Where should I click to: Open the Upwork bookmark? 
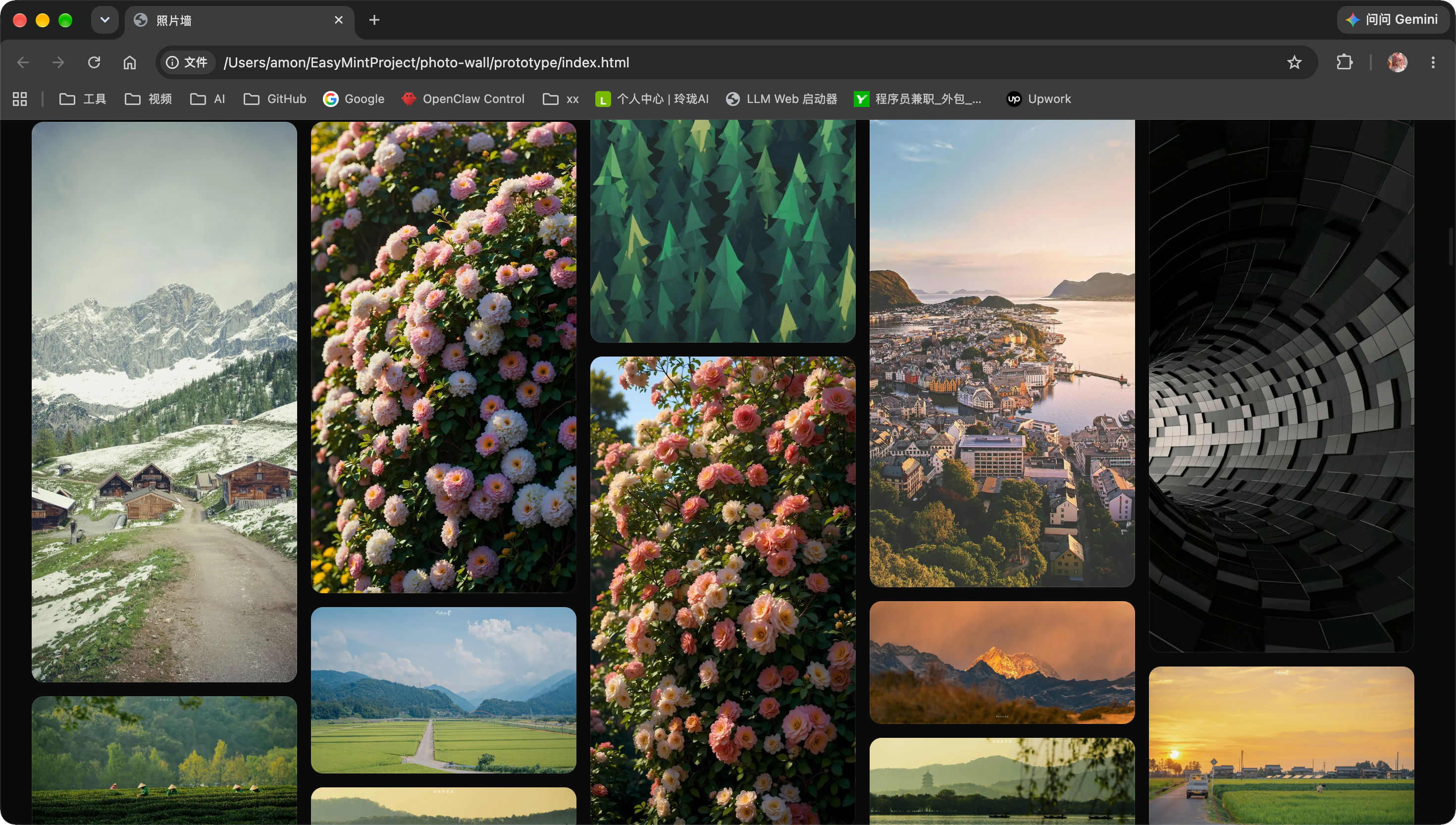click(1039, 99)
